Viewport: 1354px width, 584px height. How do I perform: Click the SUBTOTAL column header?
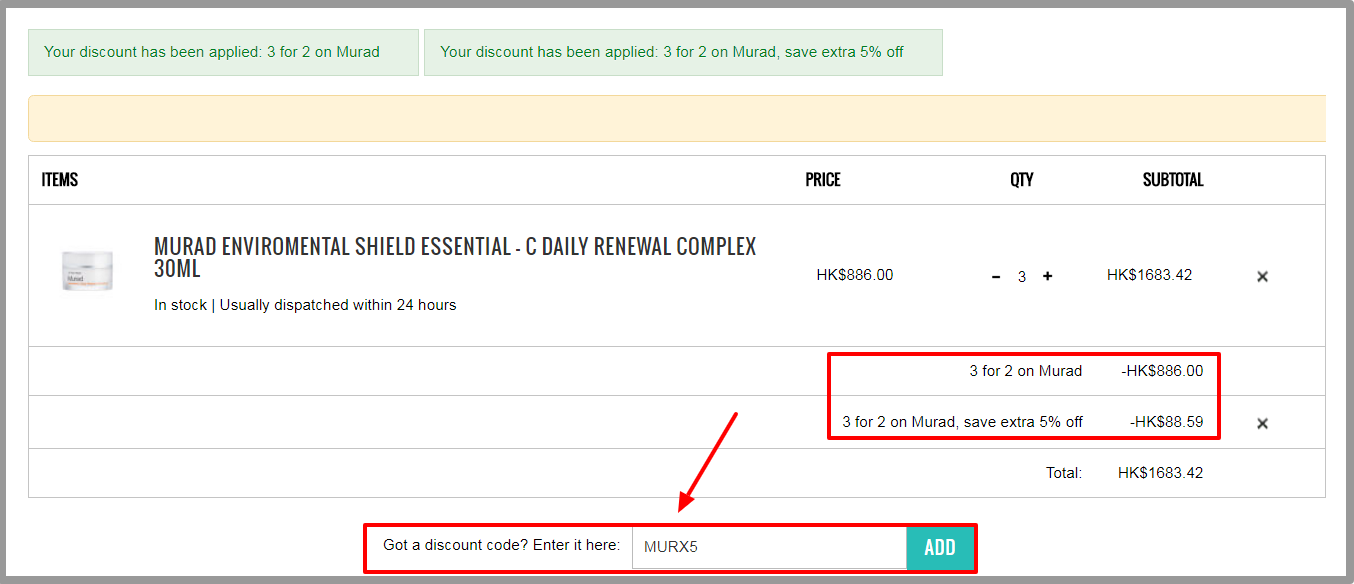point(1173,180)
